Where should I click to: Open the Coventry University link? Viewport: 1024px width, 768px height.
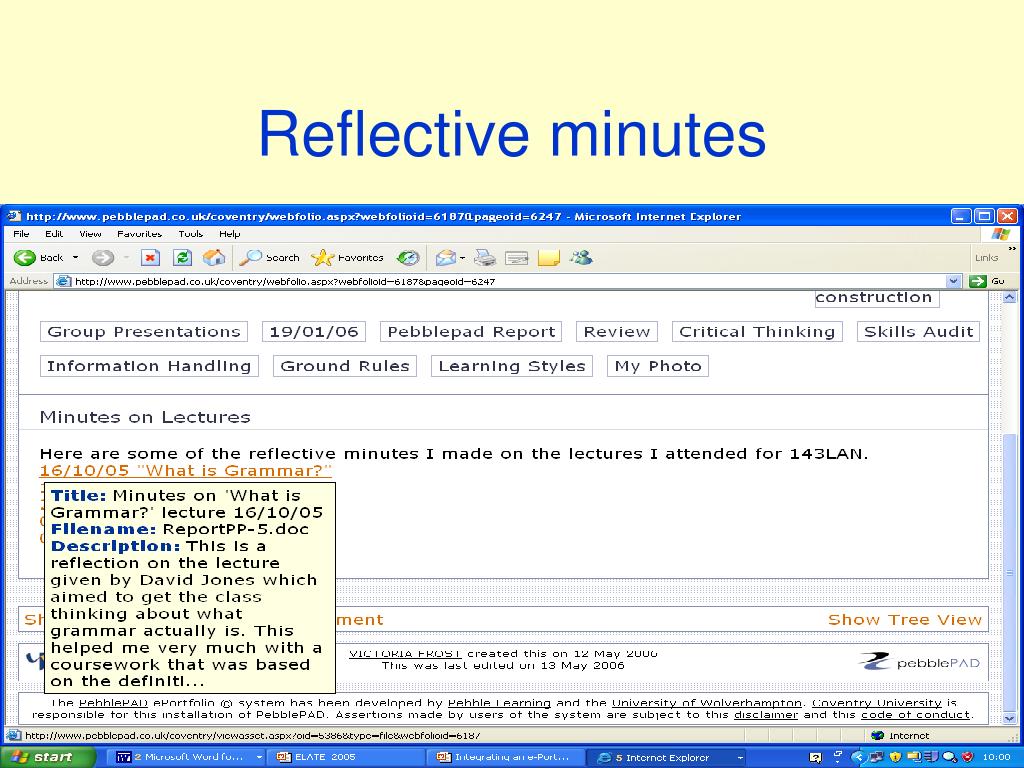coord(876,703)
